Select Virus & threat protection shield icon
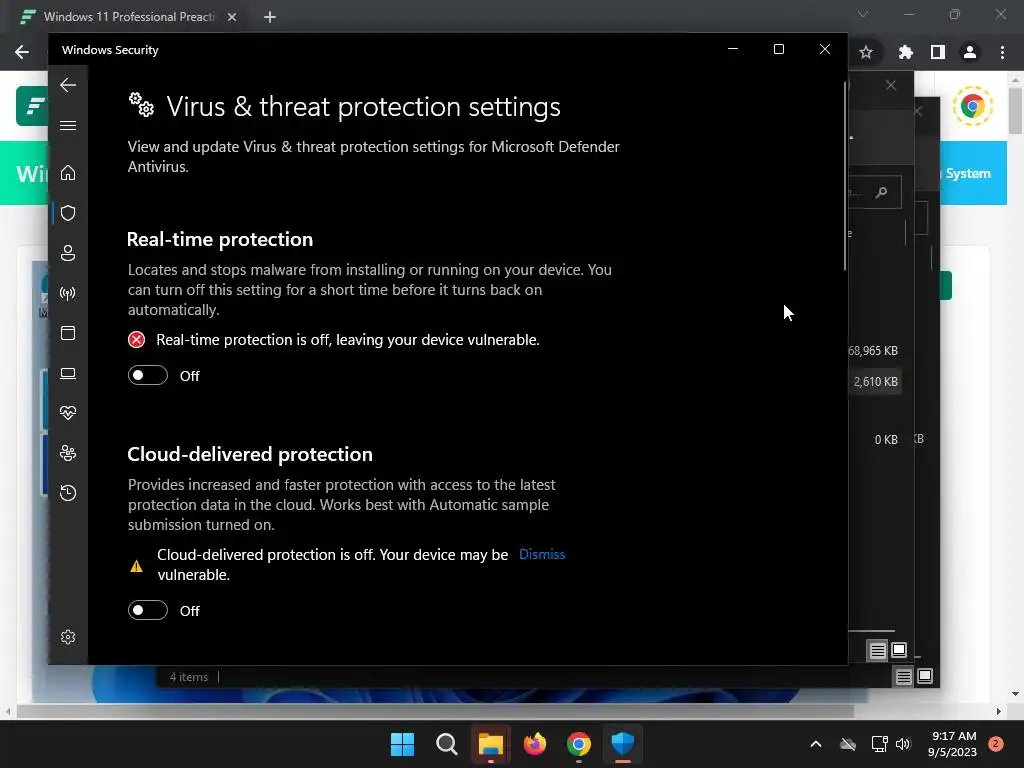Screen dimensions: 1024x768 68,213
